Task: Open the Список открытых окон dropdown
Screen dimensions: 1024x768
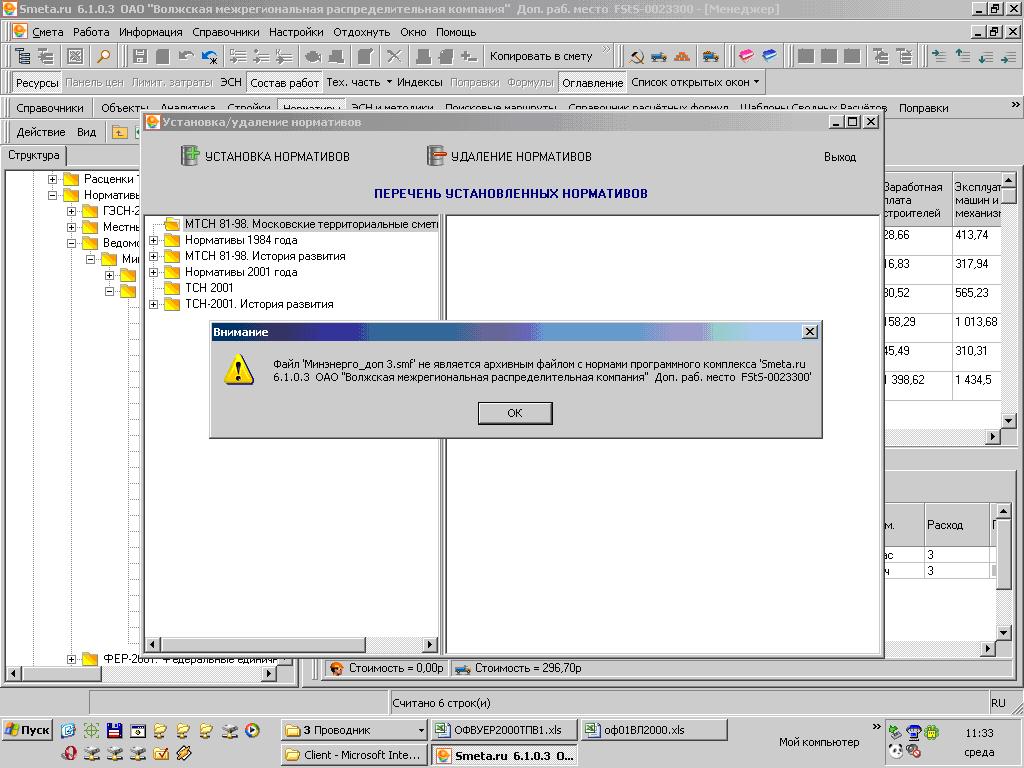Action: click(695, 83)
